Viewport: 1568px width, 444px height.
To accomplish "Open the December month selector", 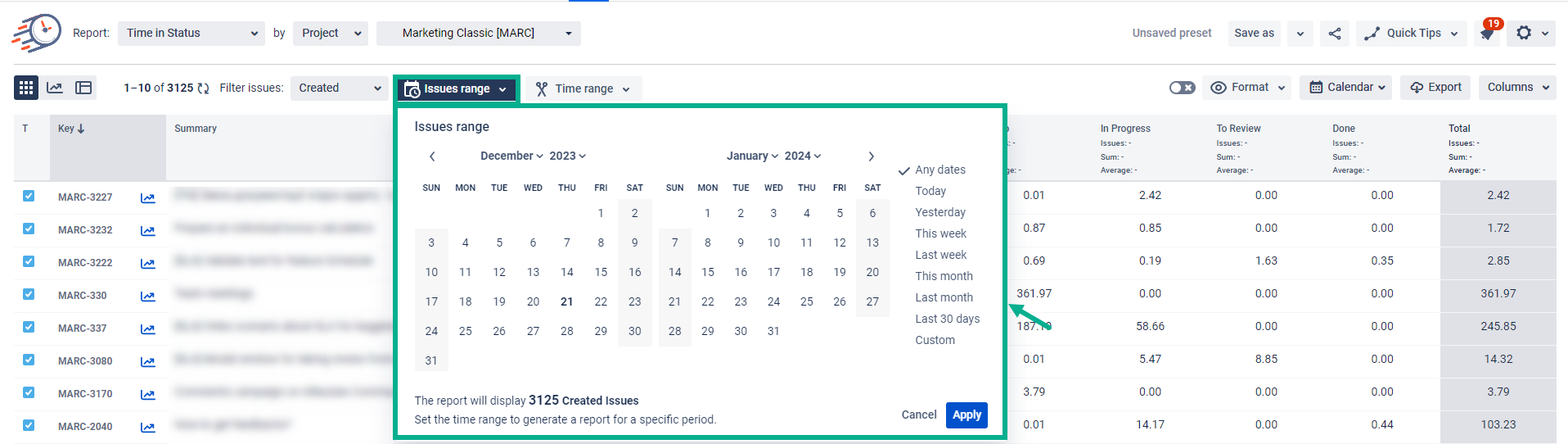I will pyautogui.click(x=511, y=156).
